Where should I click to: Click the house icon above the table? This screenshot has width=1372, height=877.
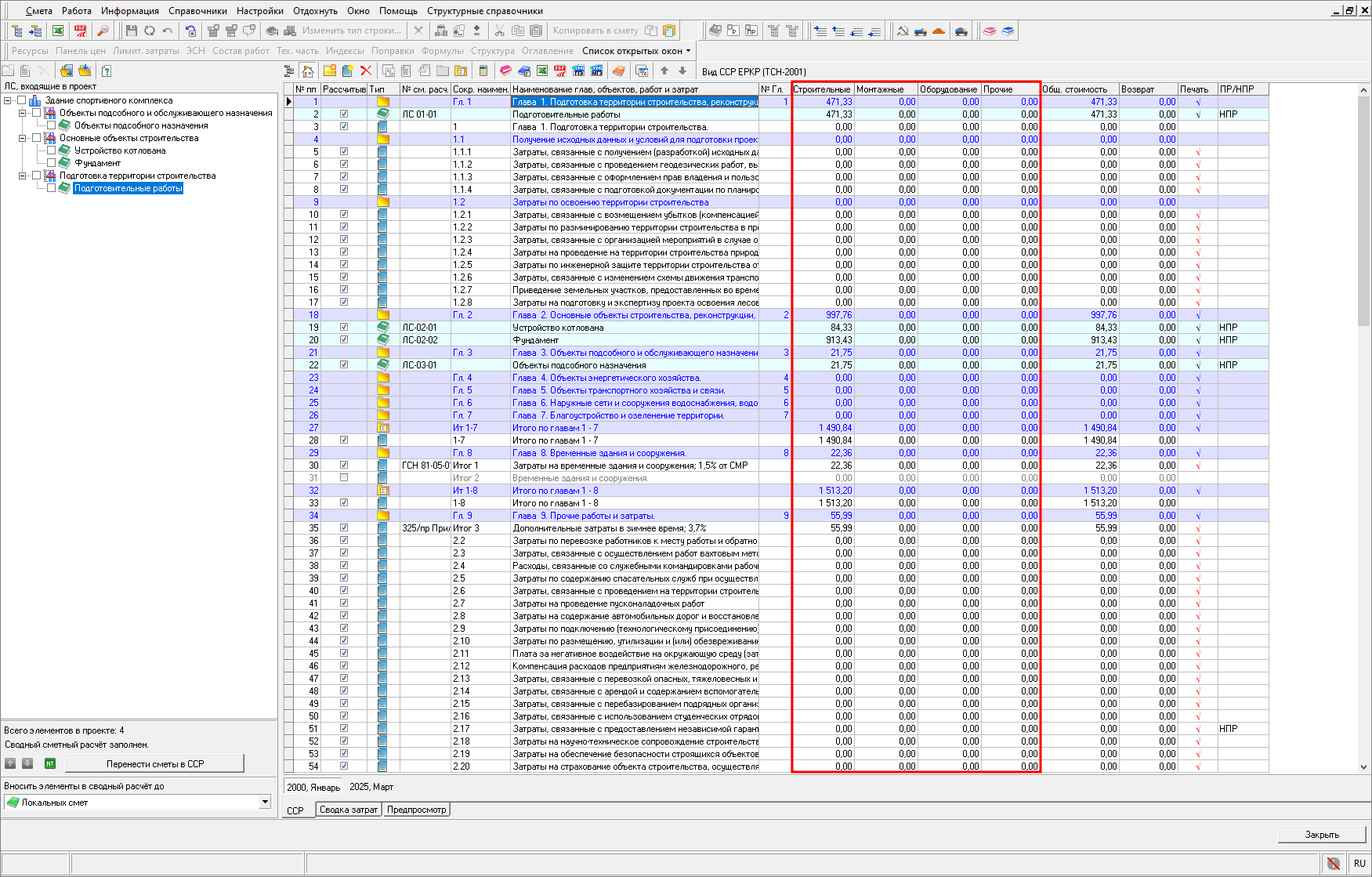(x=308, y=71)
